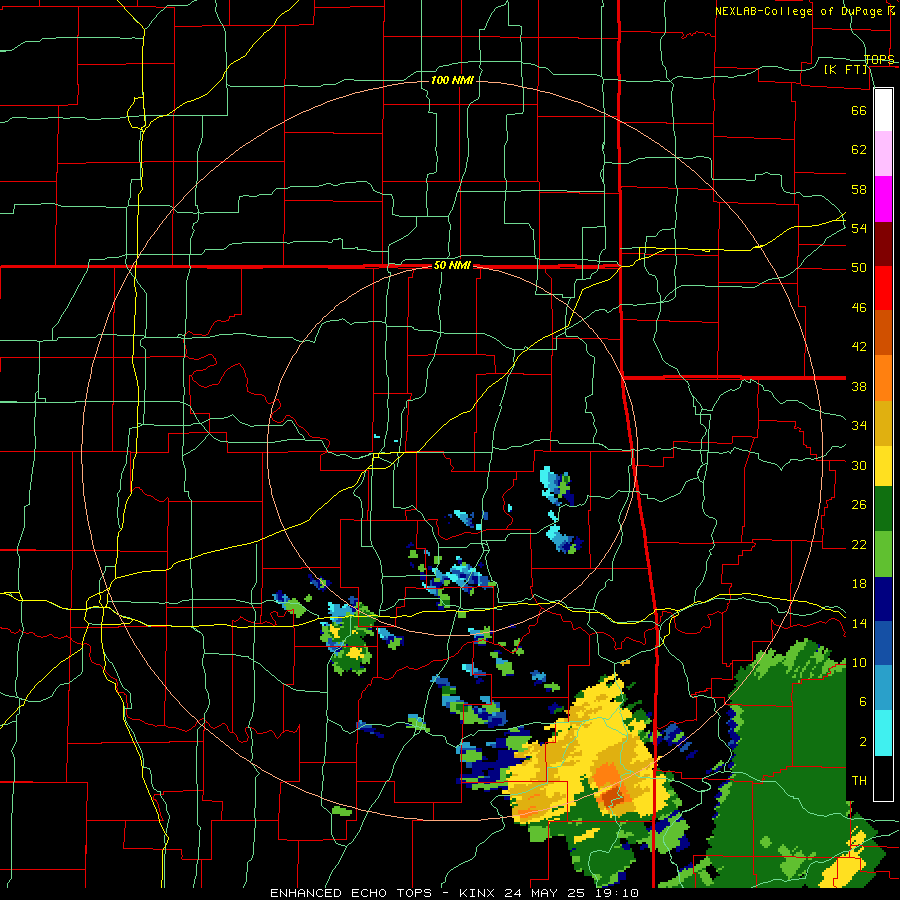The width and height of the screenshot is (900, 900).
Task: Click the legend value 18
Action: tap(859, 584)
